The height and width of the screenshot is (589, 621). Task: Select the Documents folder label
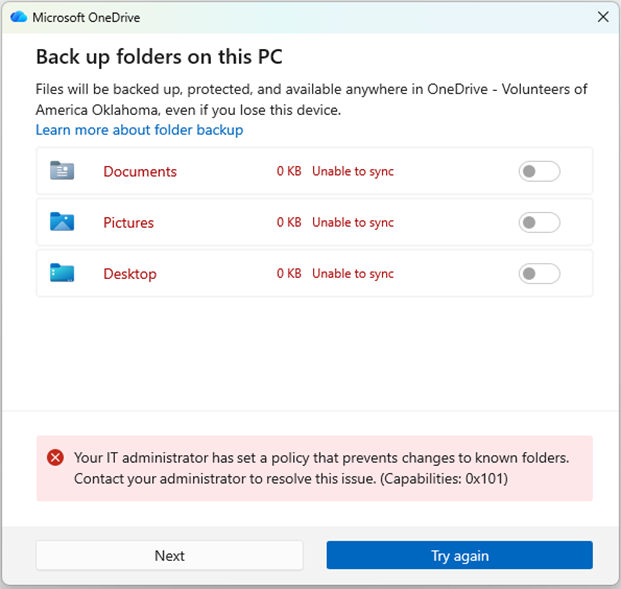click(140, 172)
